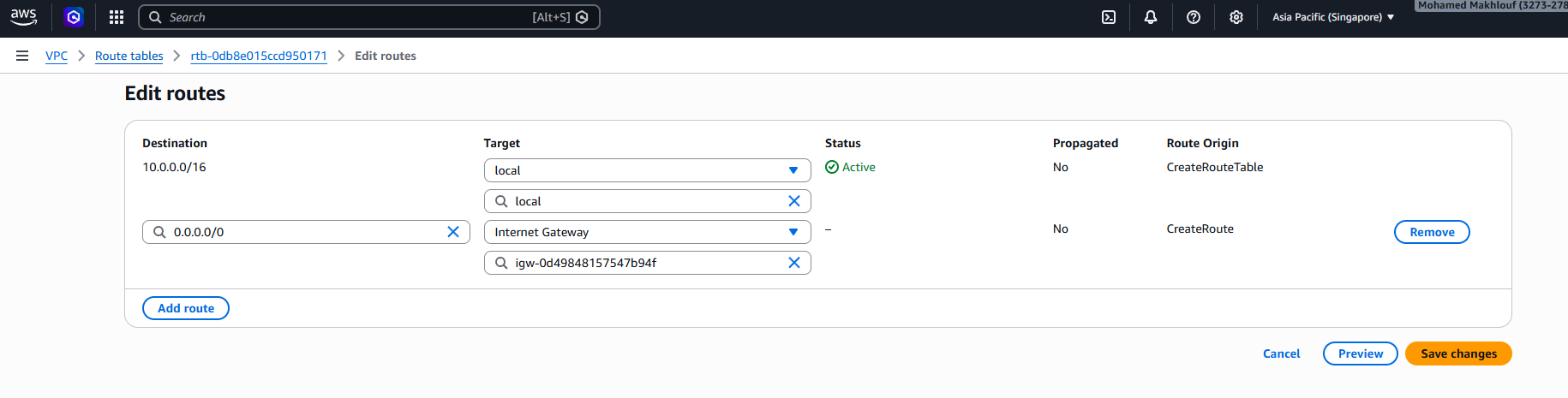1568x398 pixels.
Task: Click the Add route button
Action: [x=186, y=308]
